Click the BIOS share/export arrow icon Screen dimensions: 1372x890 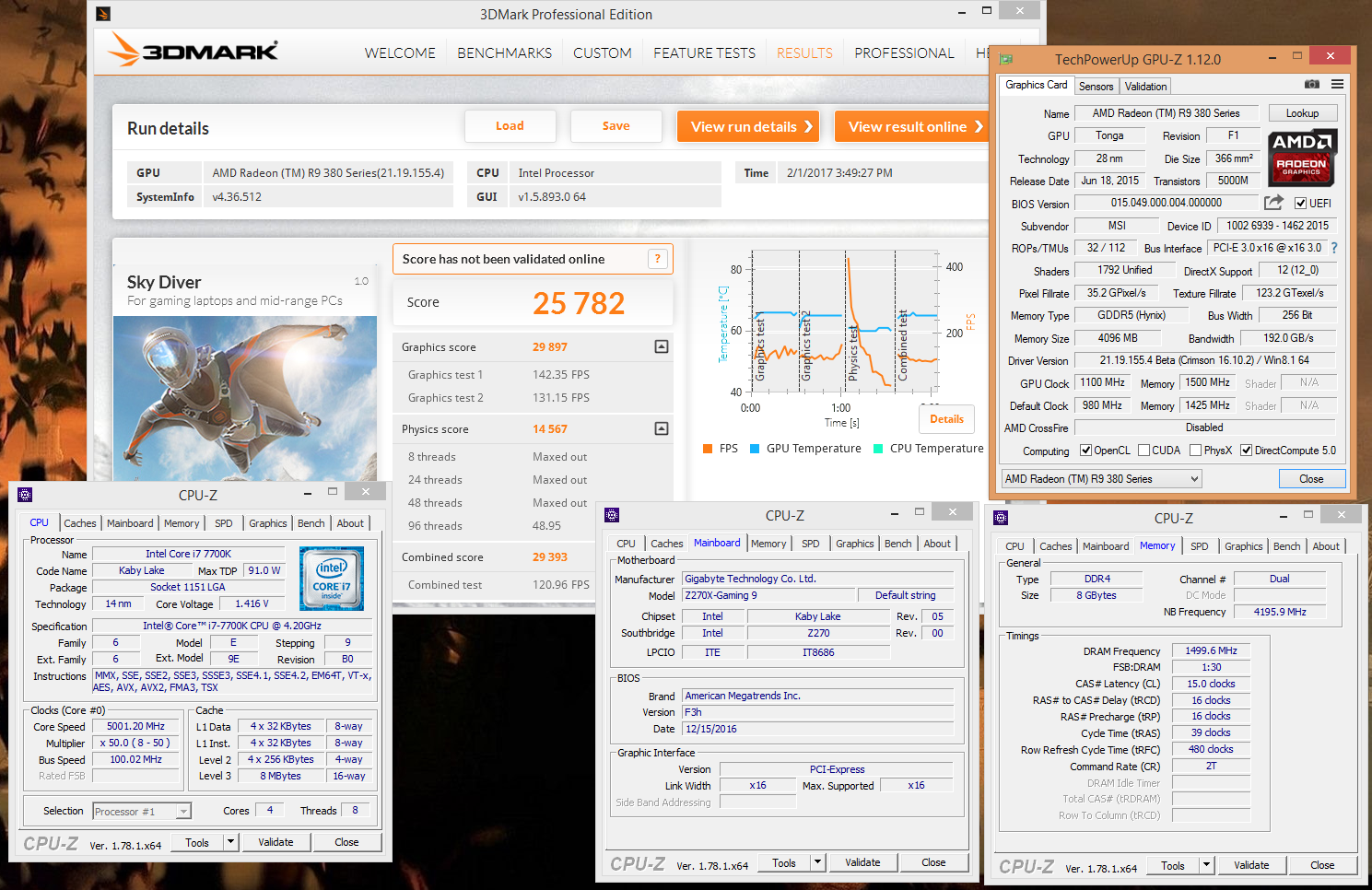click(1273, 203)
